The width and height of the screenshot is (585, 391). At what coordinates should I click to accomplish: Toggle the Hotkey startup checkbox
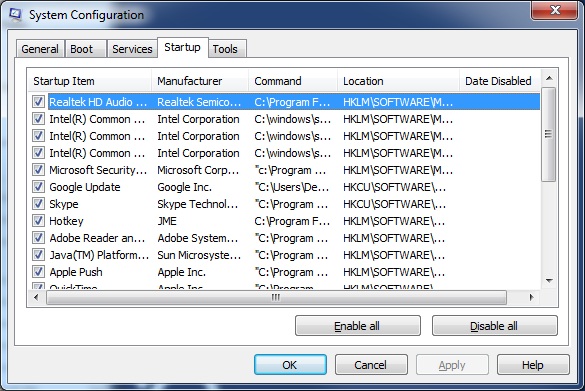[38, 221]
